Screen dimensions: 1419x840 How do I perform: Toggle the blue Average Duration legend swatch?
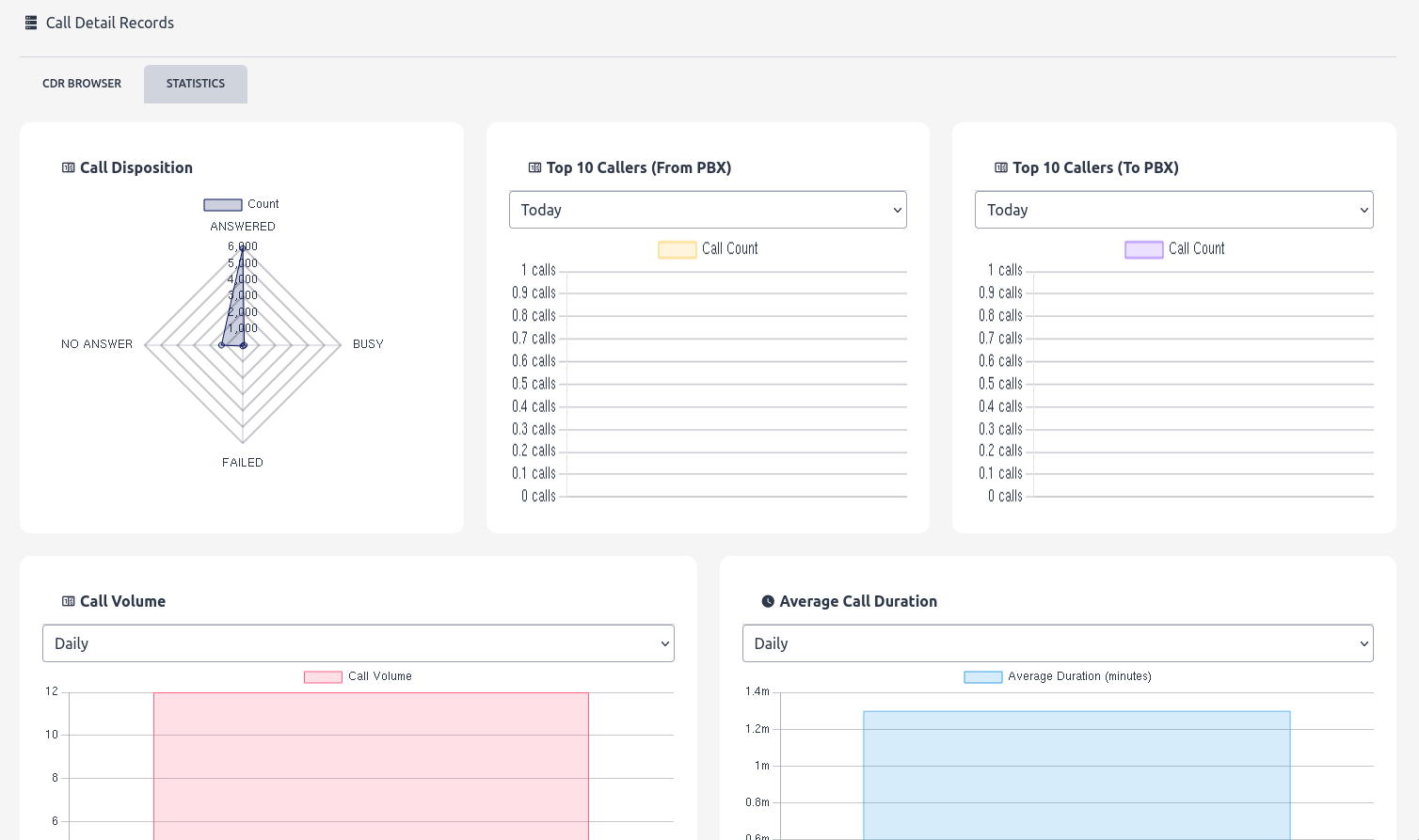click(x=983, y=676)
